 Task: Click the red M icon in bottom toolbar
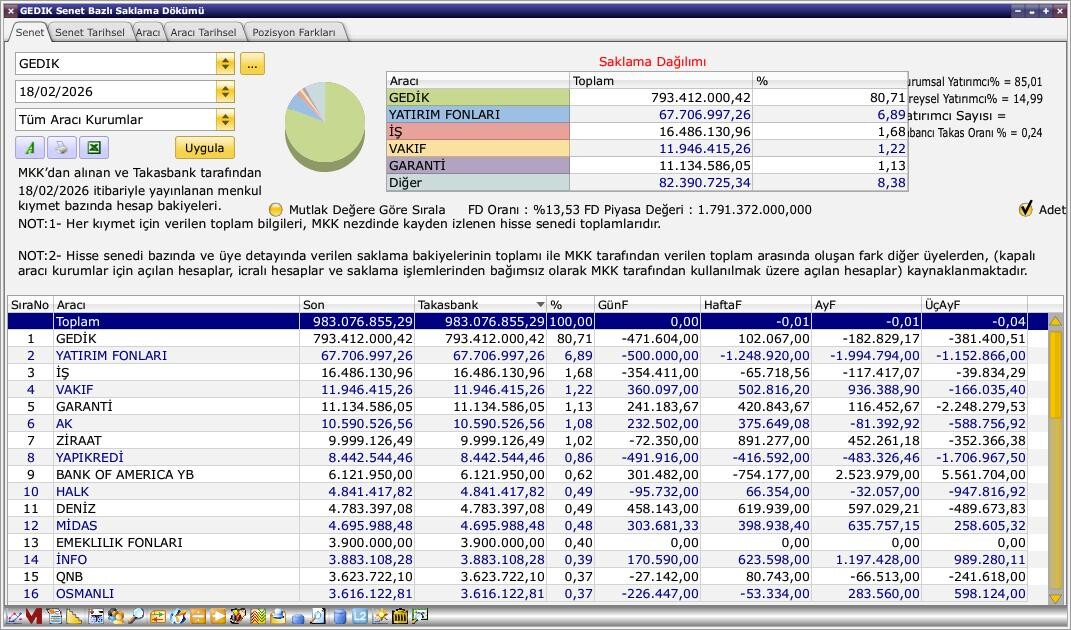tap(33, 617)
